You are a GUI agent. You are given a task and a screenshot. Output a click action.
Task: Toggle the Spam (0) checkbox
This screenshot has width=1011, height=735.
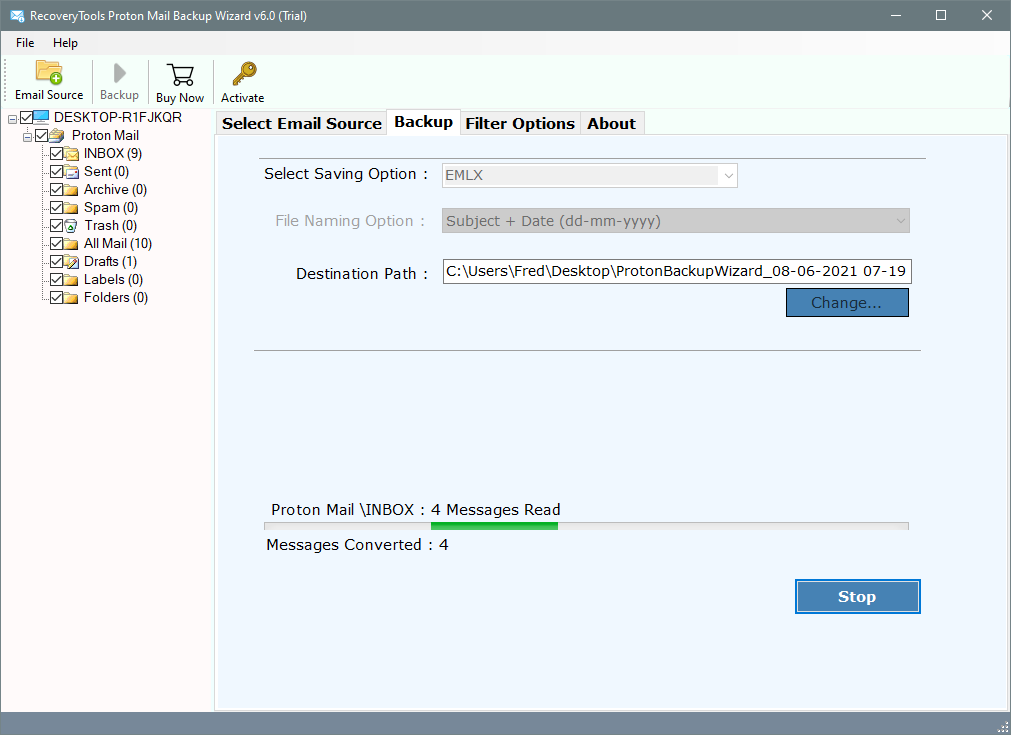[57, 208]
